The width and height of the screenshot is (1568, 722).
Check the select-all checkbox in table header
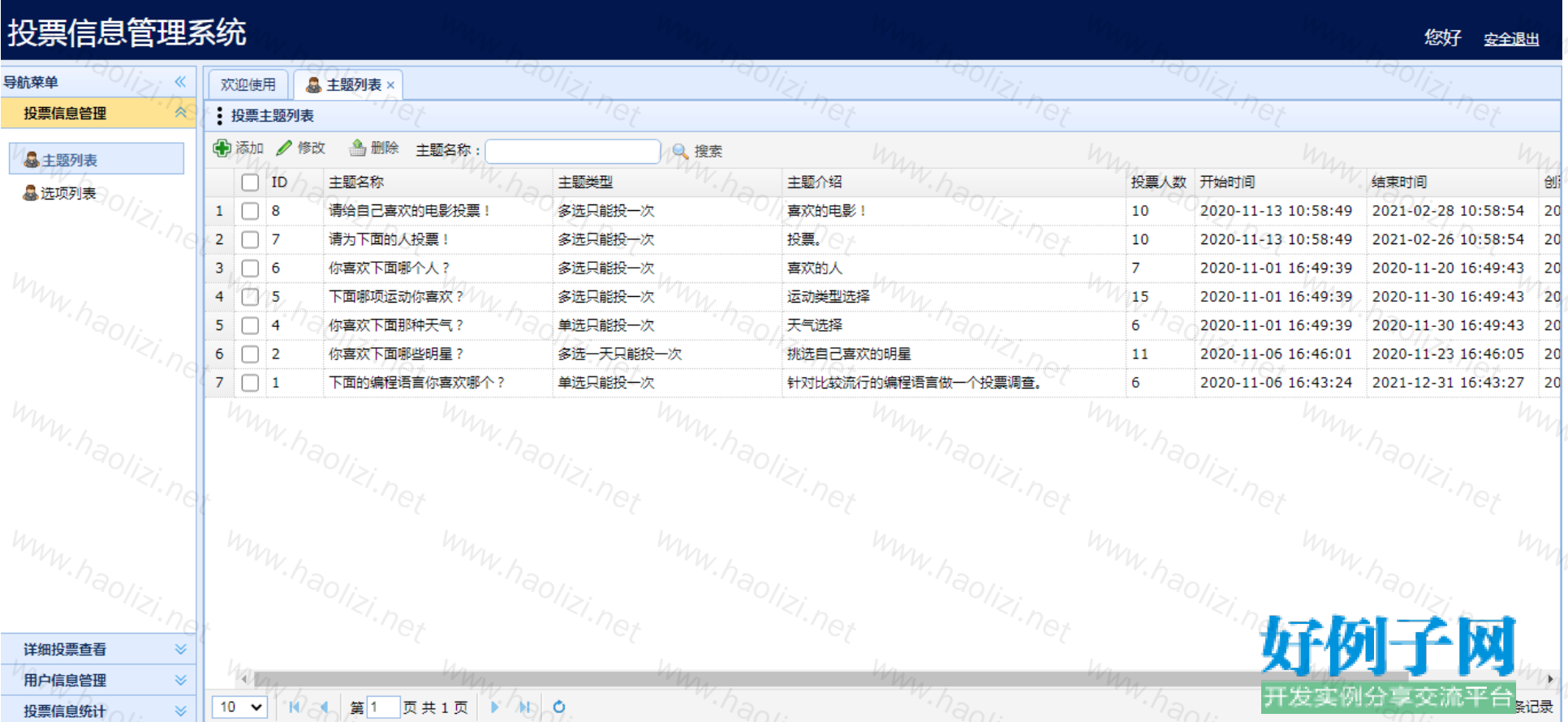tap(250, 183)
